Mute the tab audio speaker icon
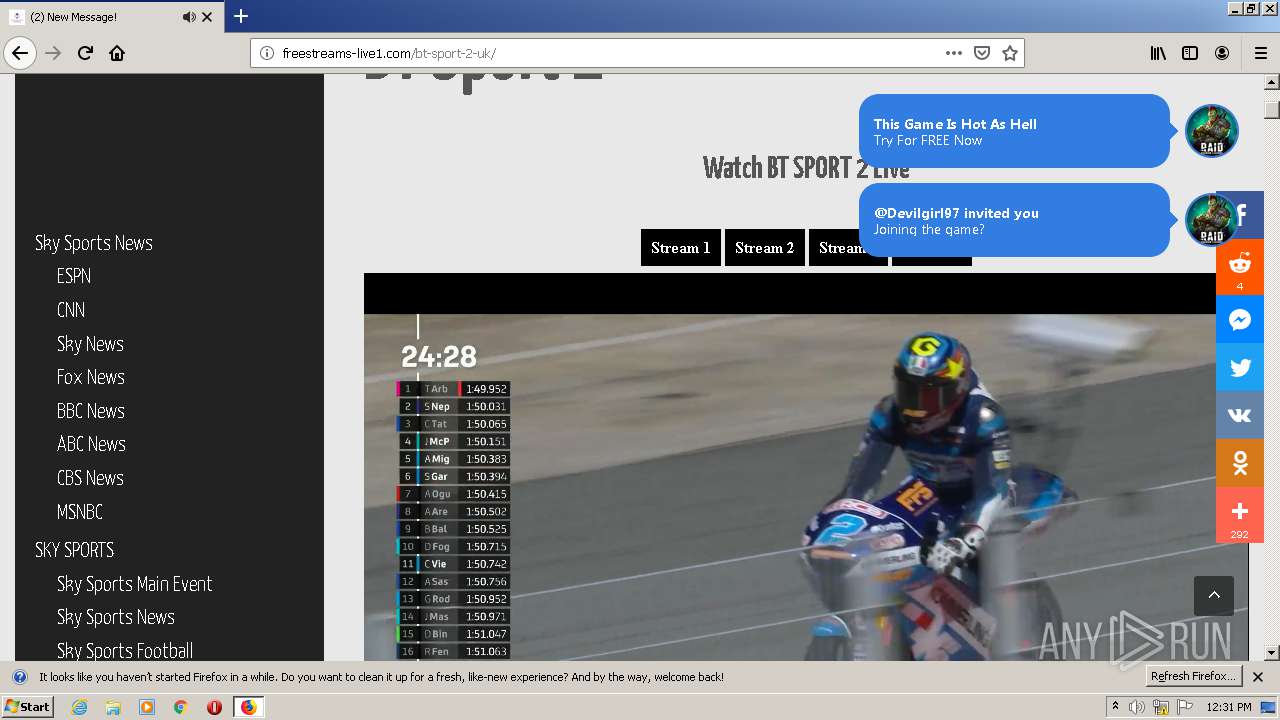 189,17
